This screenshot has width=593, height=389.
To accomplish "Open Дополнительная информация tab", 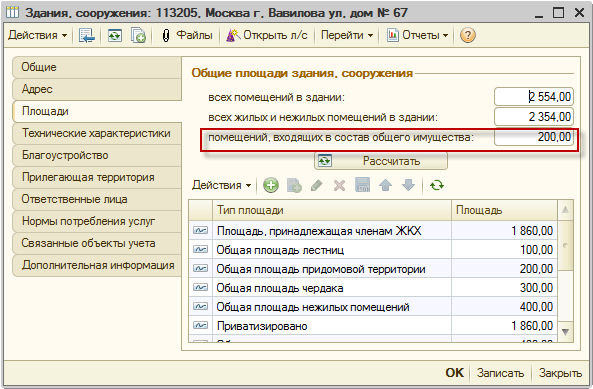I will pos(97,265).
